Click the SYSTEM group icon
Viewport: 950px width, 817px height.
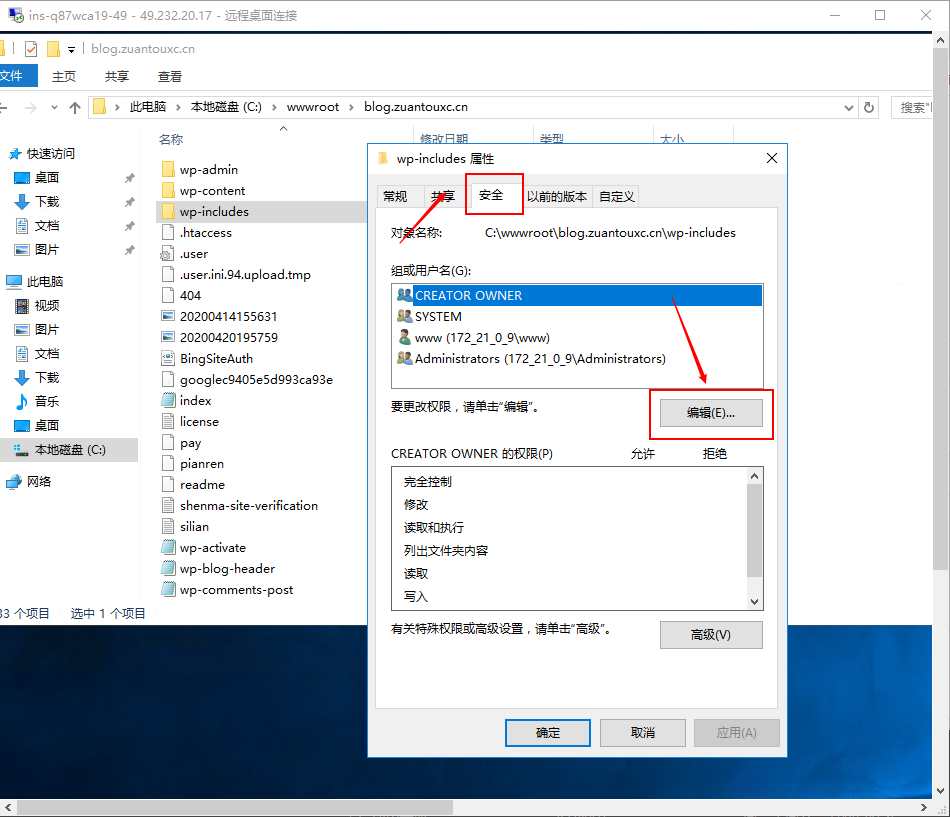pos(404,316)
